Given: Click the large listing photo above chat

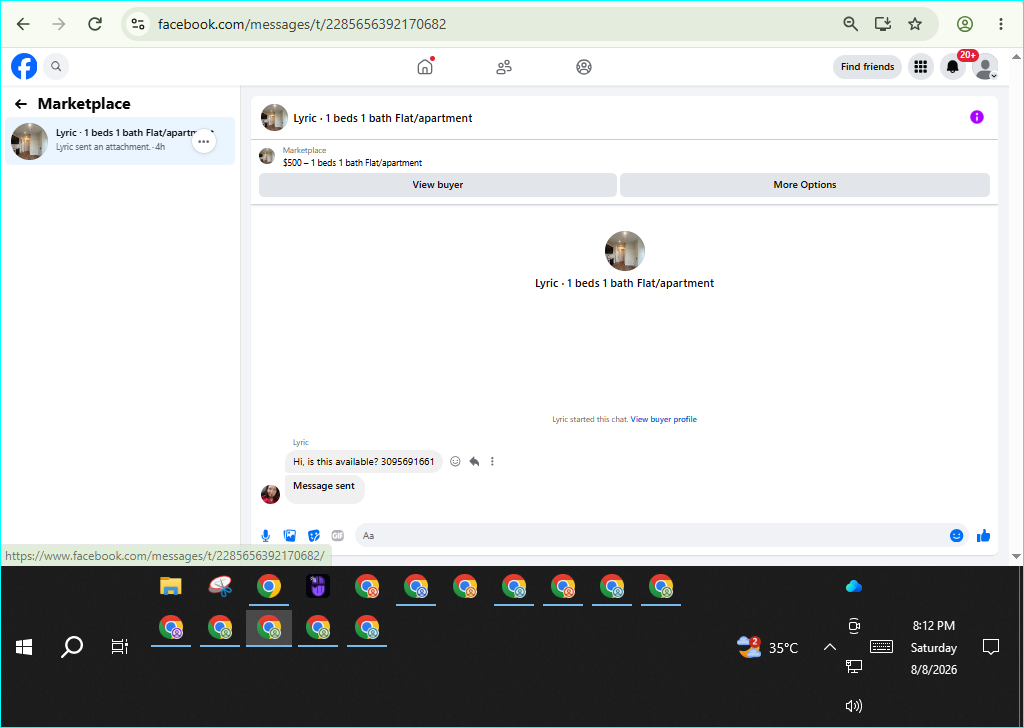Looking at the screenshot, I should tap(625, 251).
